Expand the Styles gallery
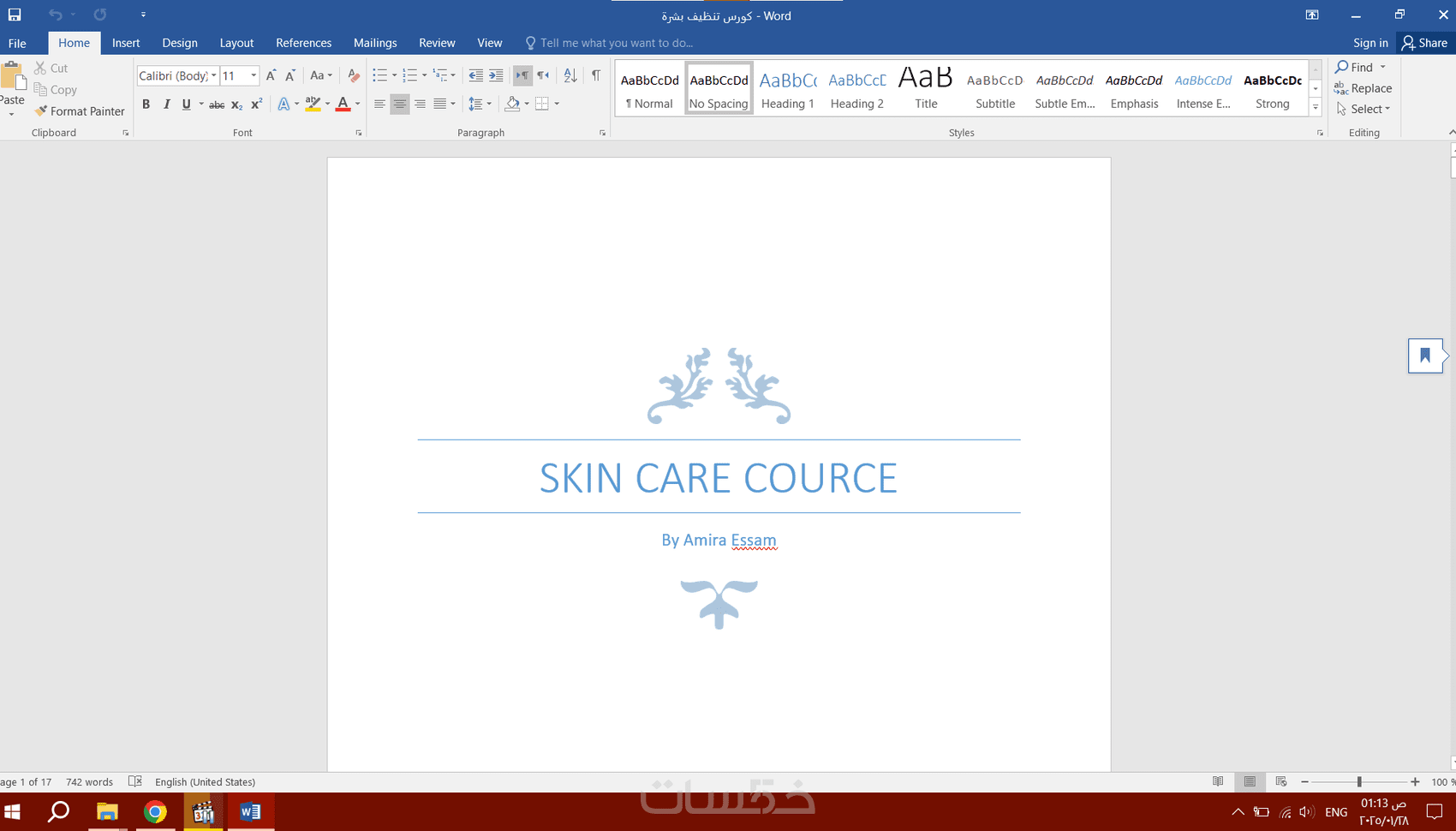 pos(1316,107)
